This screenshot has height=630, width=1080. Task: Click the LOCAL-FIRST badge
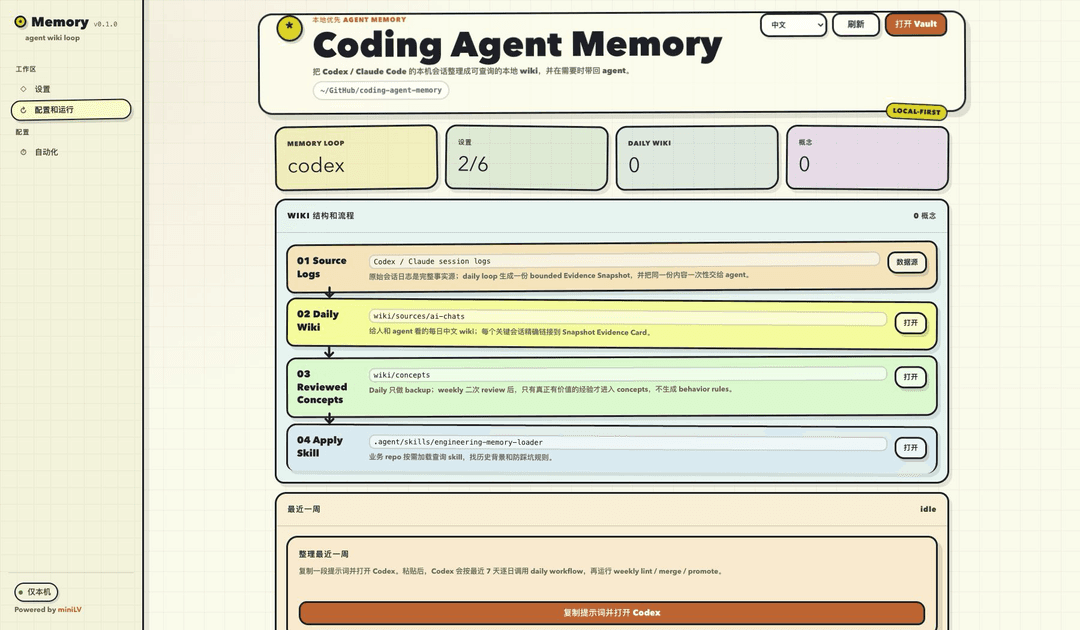(x=916, y=111)
